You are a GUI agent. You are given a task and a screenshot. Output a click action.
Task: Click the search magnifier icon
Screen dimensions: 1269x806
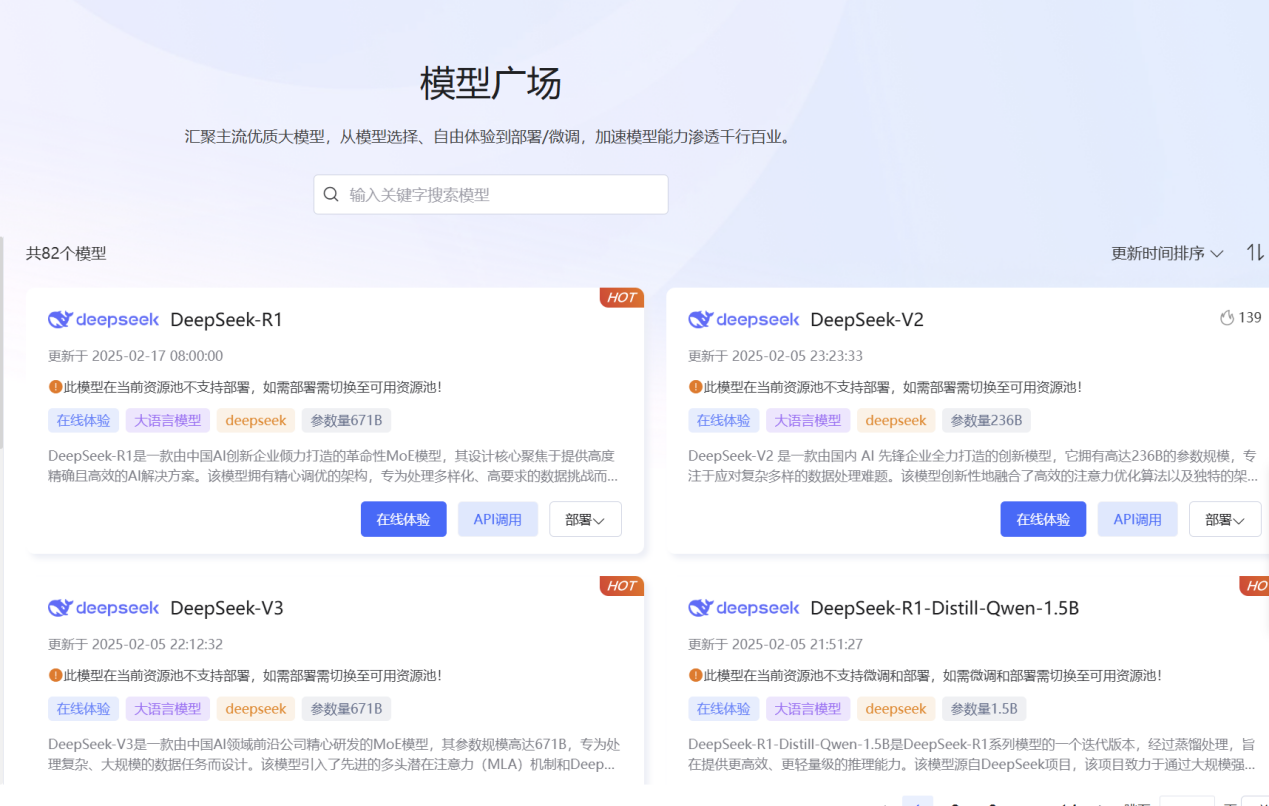(x=332, y=194)
